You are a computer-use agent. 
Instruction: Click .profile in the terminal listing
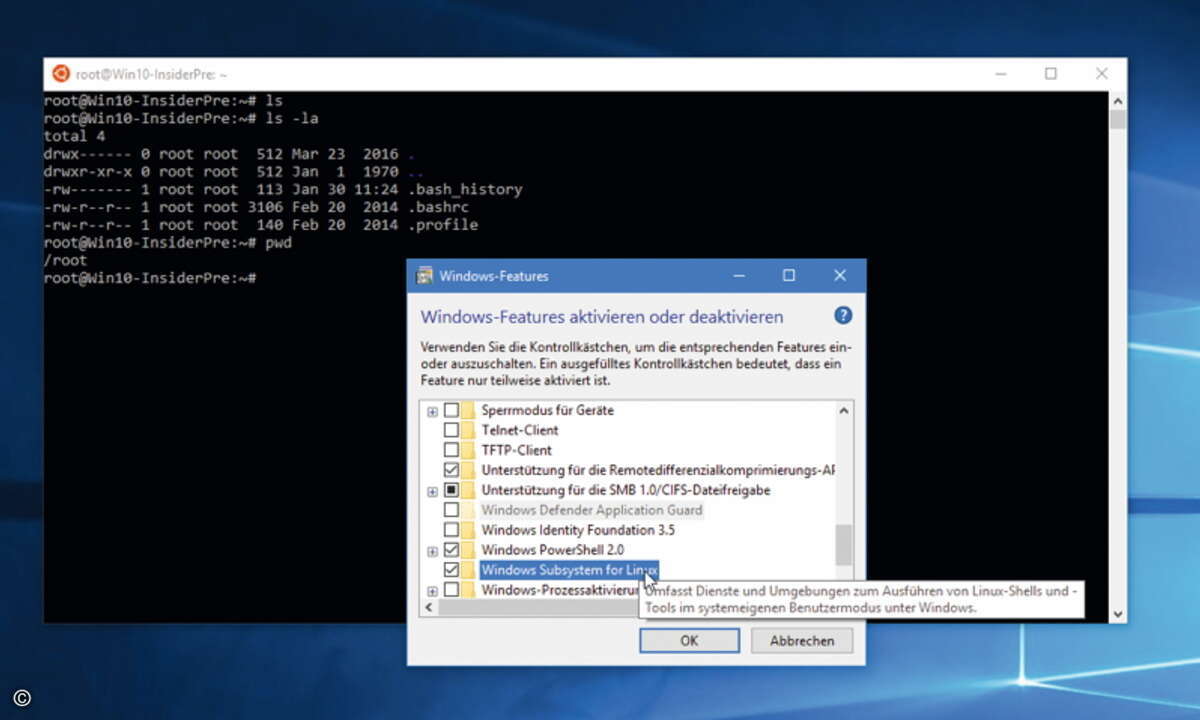point(443,225)
